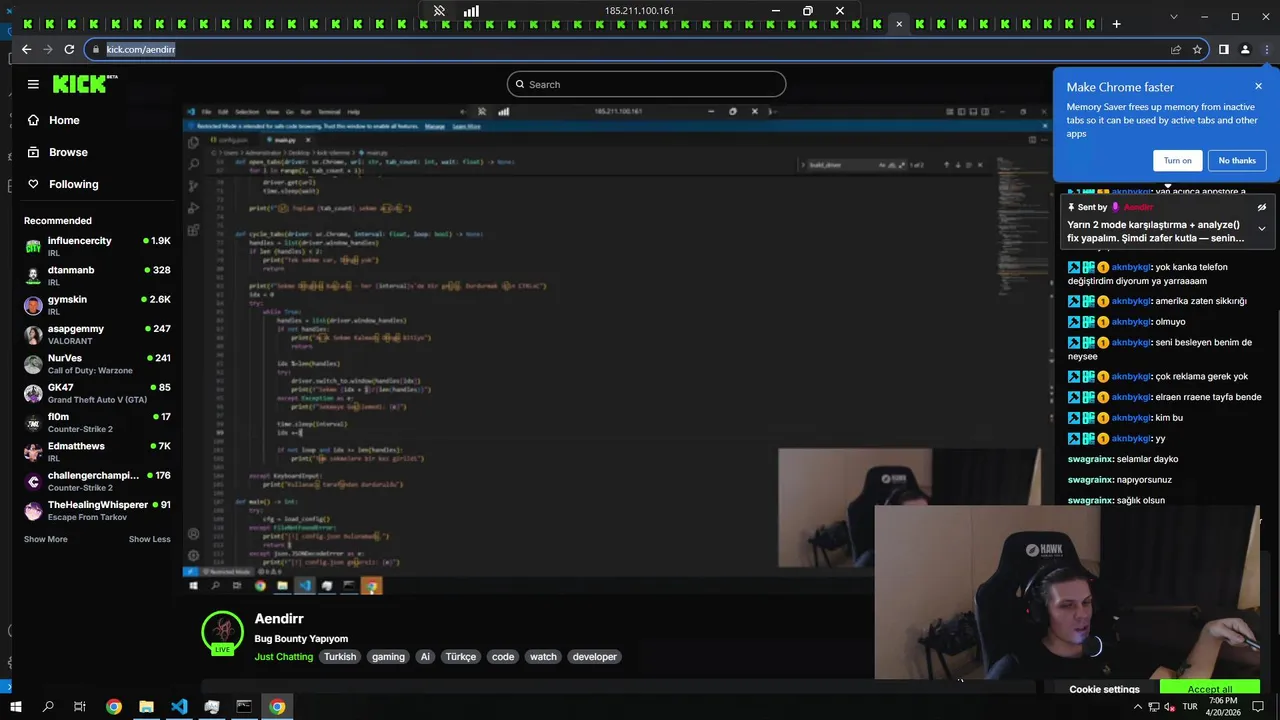View site information lock icon
This screenshot has height=720, width=1280.
[x=95, y=49]
